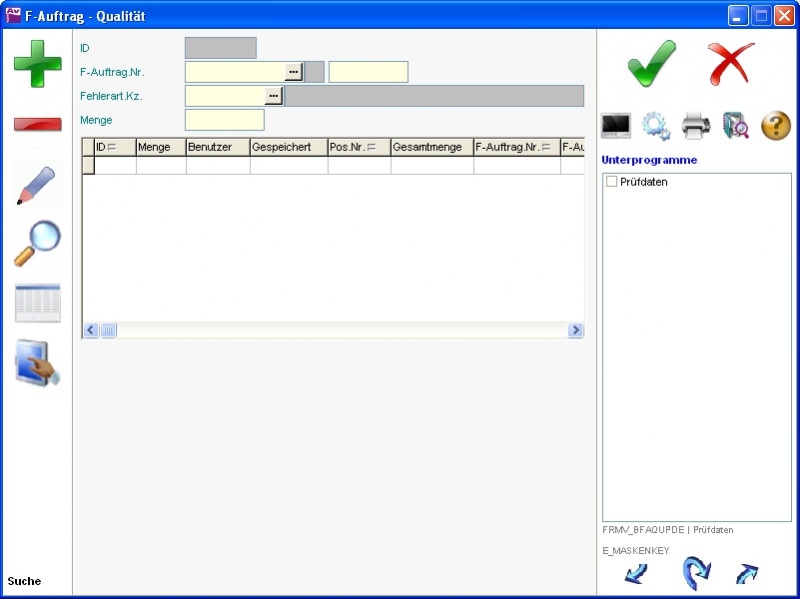Sort by the Benutzer column header
Viewport: 800px width, 599px height.
[x=217, y=147]
